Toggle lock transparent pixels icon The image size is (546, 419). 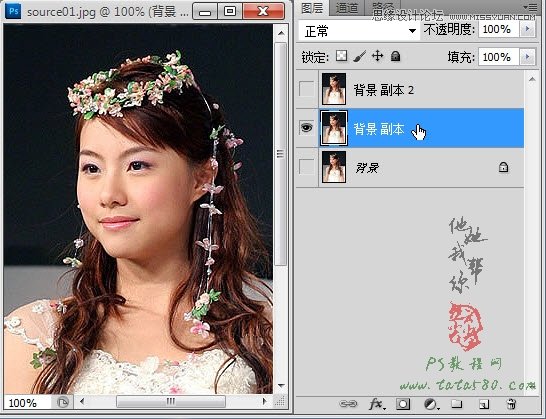pos(342,56)
